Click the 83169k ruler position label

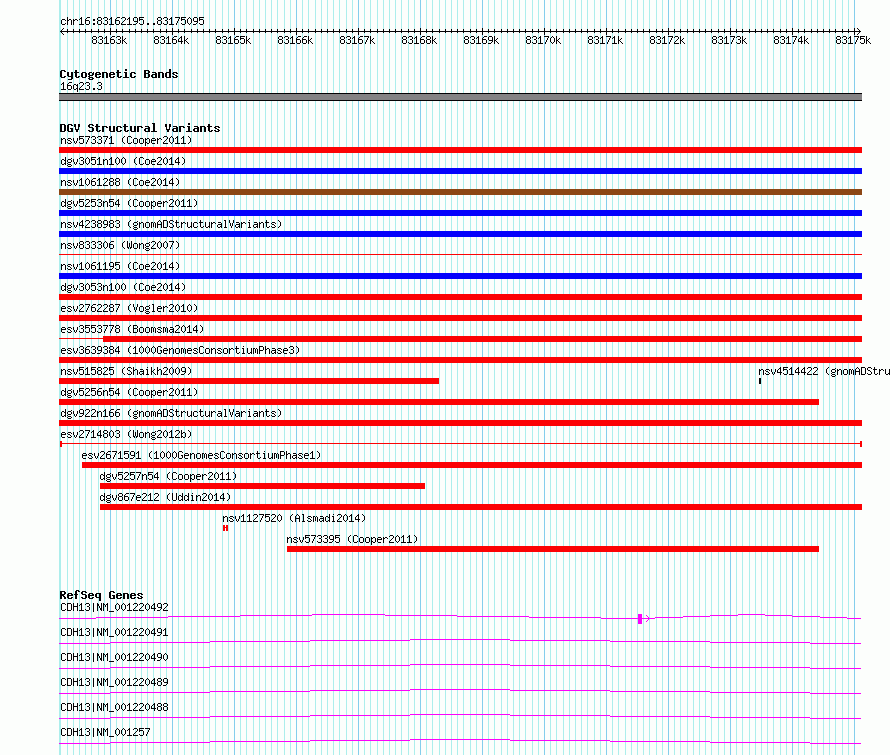(x=481, y=40)
